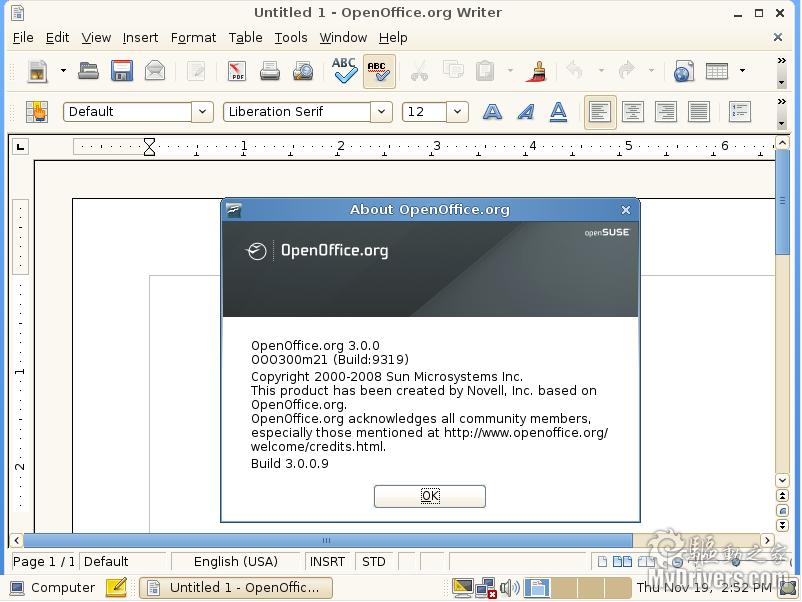Click the horizontal scrollbar left arrow
Image resolution: width=802 pixels, height=602 pixels.
point(16,540)
